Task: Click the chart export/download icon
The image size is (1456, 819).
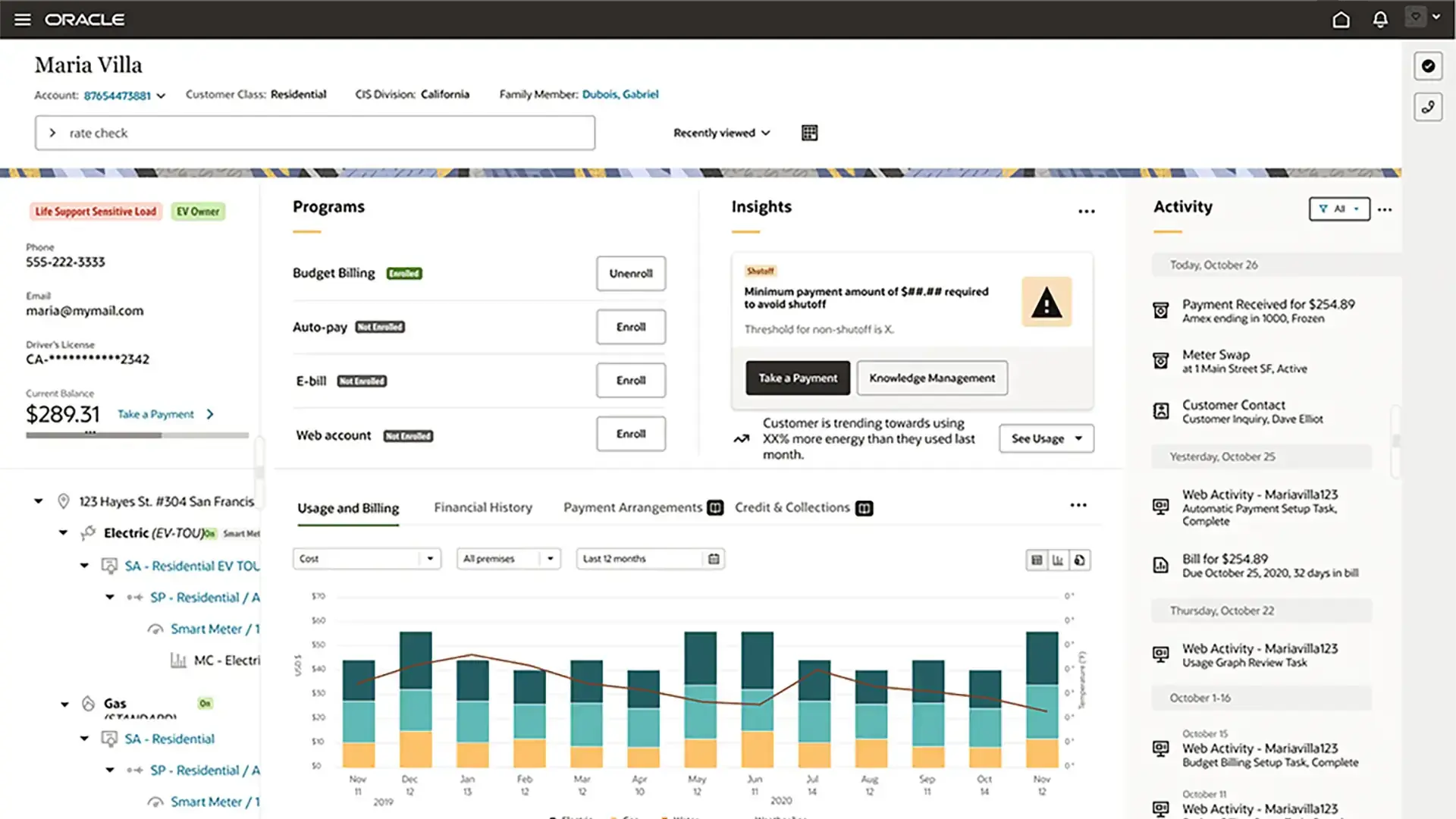Action: click(1080, 560)
